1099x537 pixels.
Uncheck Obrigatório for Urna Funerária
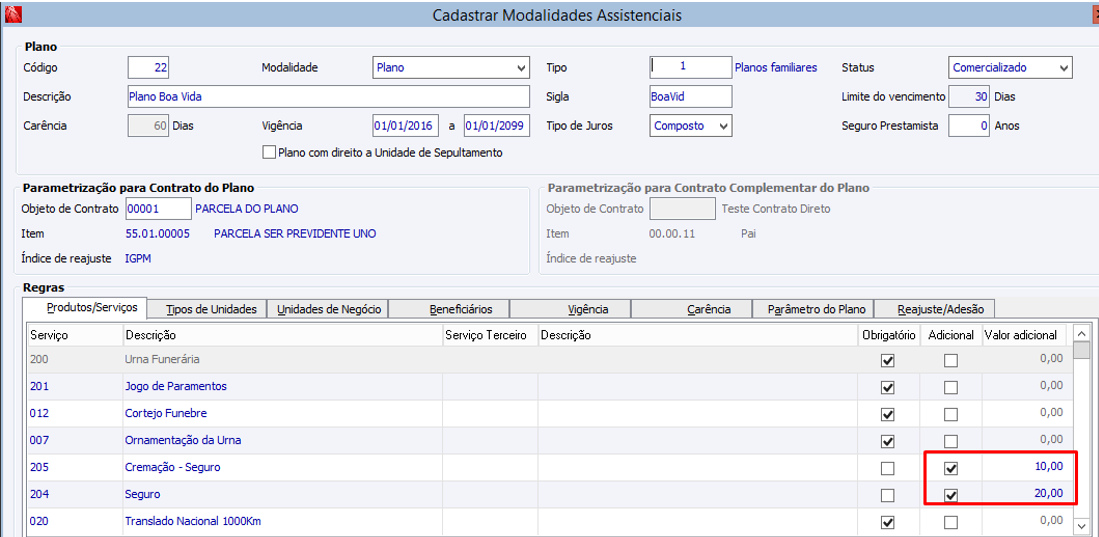click(887, 360)
